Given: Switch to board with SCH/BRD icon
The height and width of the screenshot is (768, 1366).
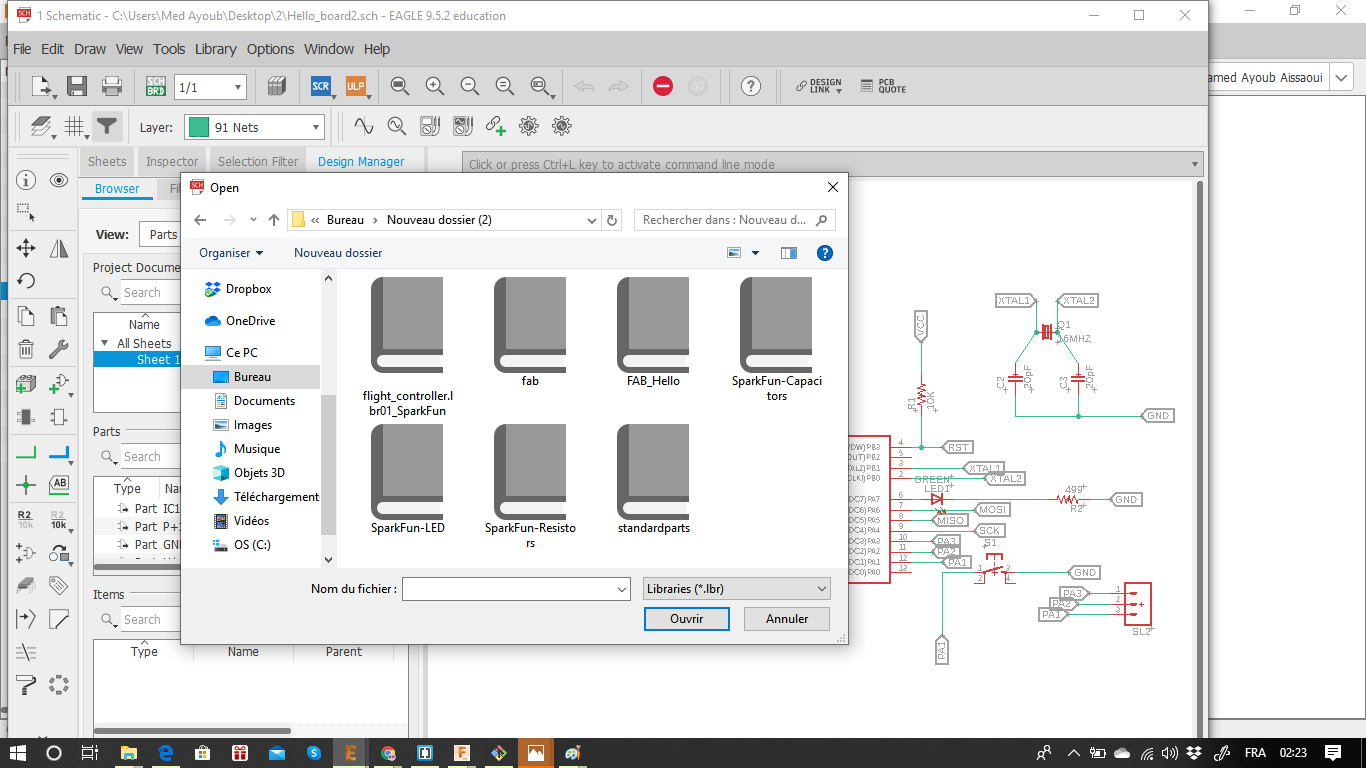Looking at the screenshot, I should click(x=156, y=87).
